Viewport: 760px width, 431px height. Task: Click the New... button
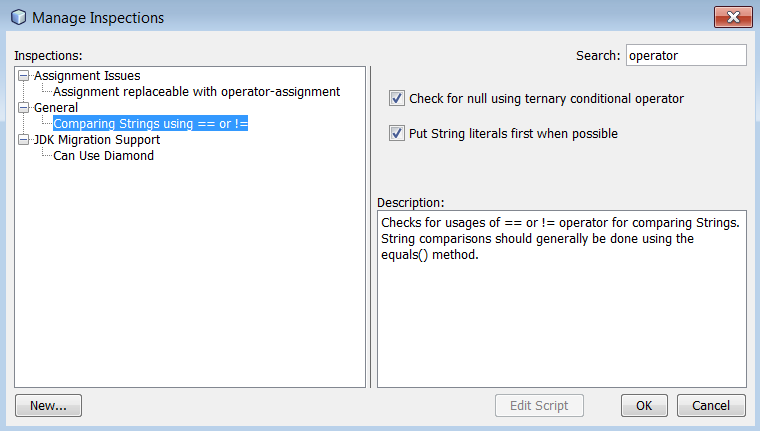click(x=48, y=405)
